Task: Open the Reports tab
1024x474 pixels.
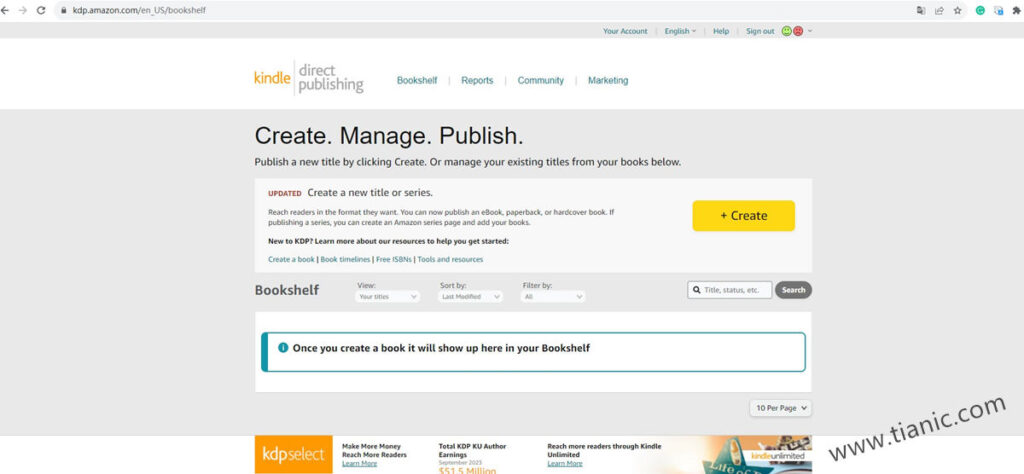Action: (x=477, y=80)
